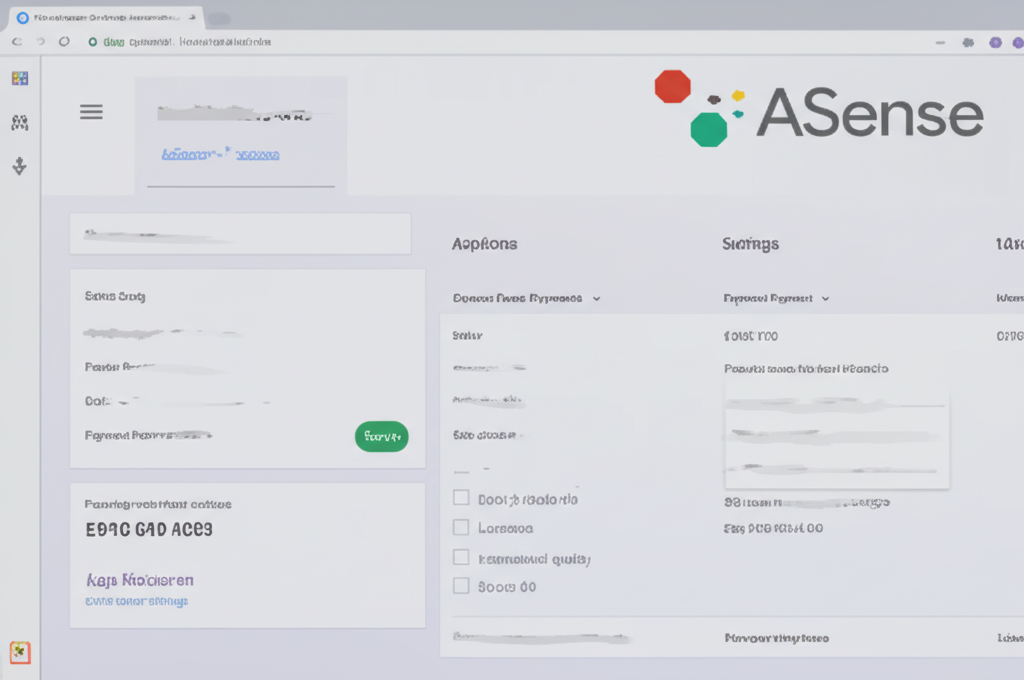Select the active browser tab
This screenshot has height=680, width=1024.
tap(106, 18)
